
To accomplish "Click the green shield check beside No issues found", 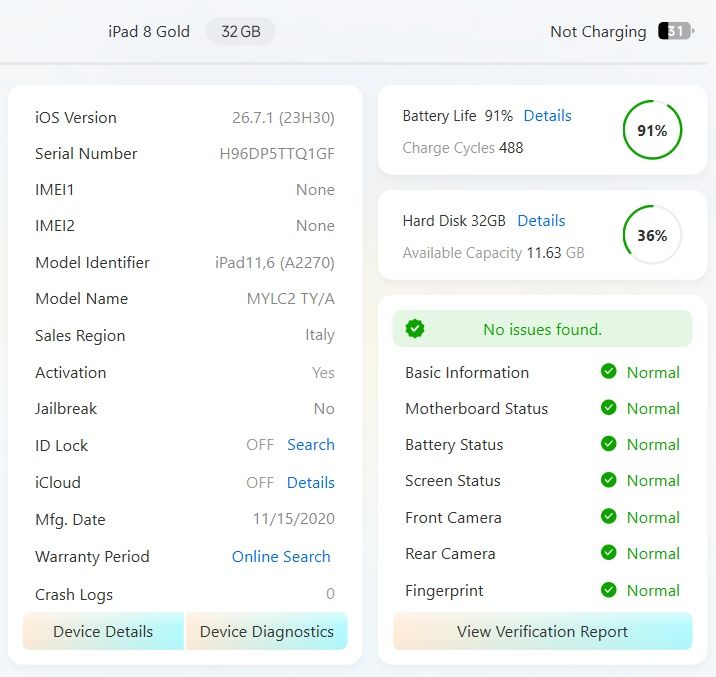I will (x=415, y=329).
